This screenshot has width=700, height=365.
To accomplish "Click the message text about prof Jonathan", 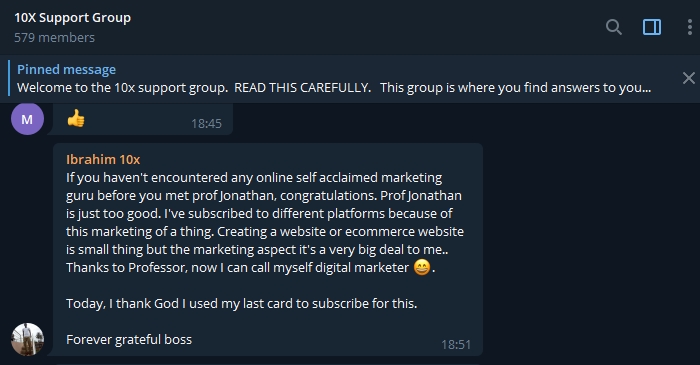I will [x=264, y=195].
